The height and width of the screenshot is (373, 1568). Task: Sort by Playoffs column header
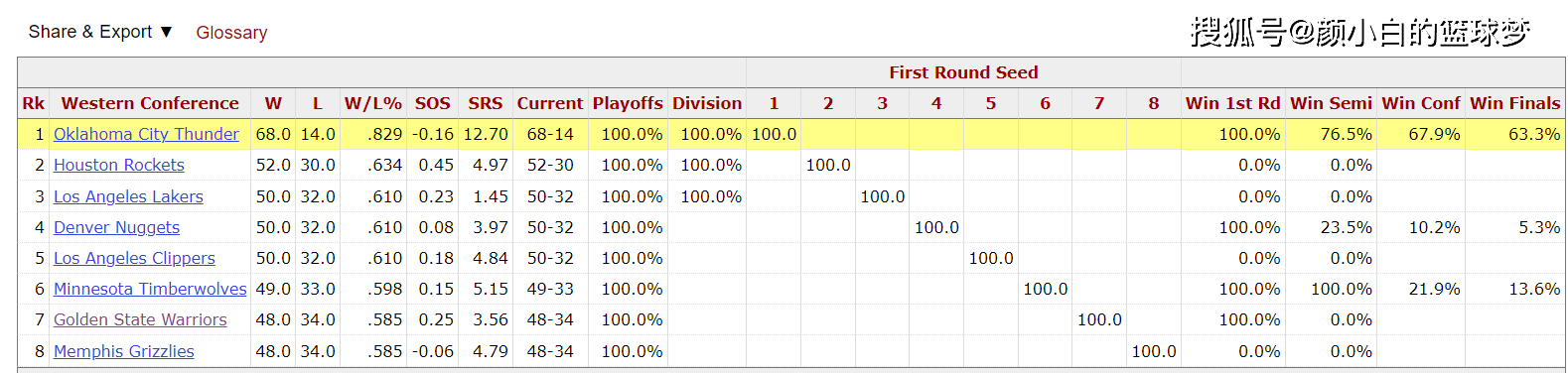tap(628, 103)
